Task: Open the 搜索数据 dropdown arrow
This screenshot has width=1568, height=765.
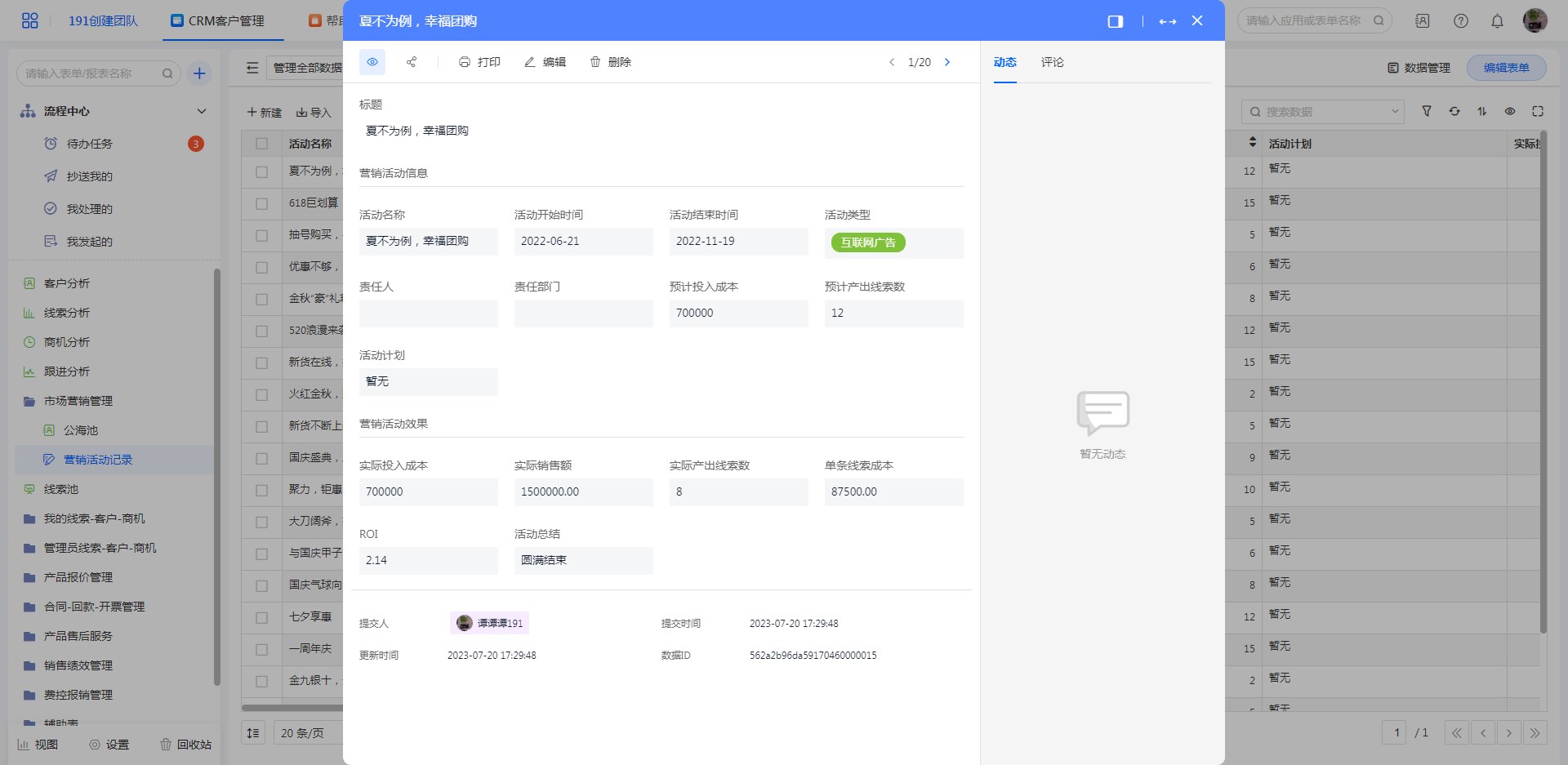Action: point(1395,112)
